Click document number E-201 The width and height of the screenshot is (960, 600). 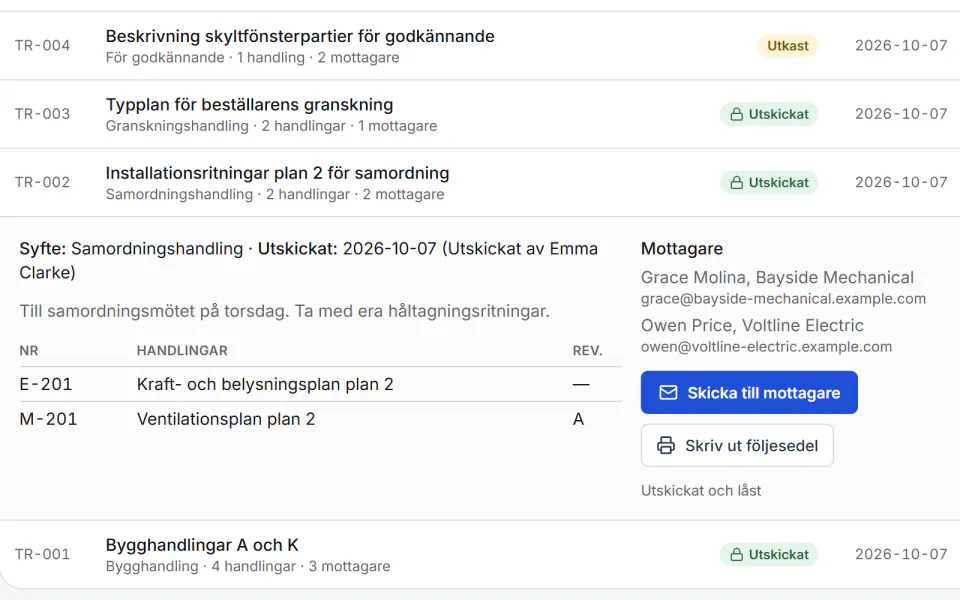[46, 384]
